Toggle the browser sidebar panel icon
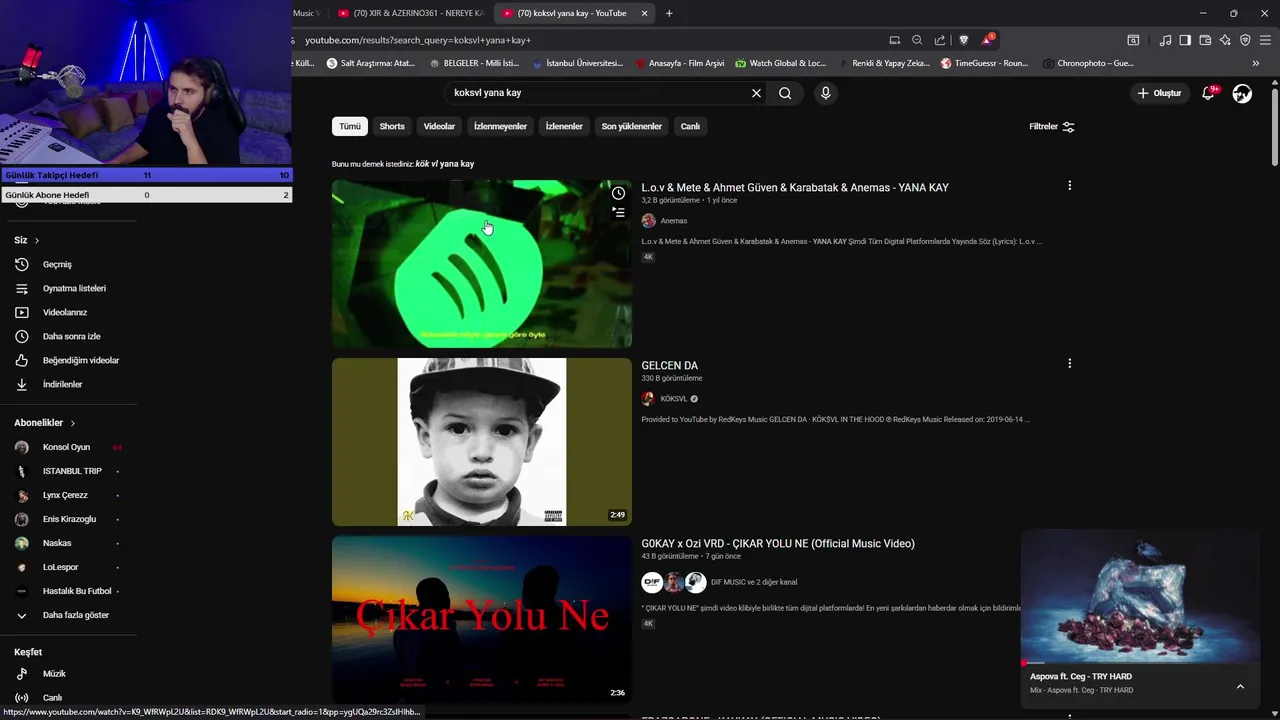 coord(1185,40)
